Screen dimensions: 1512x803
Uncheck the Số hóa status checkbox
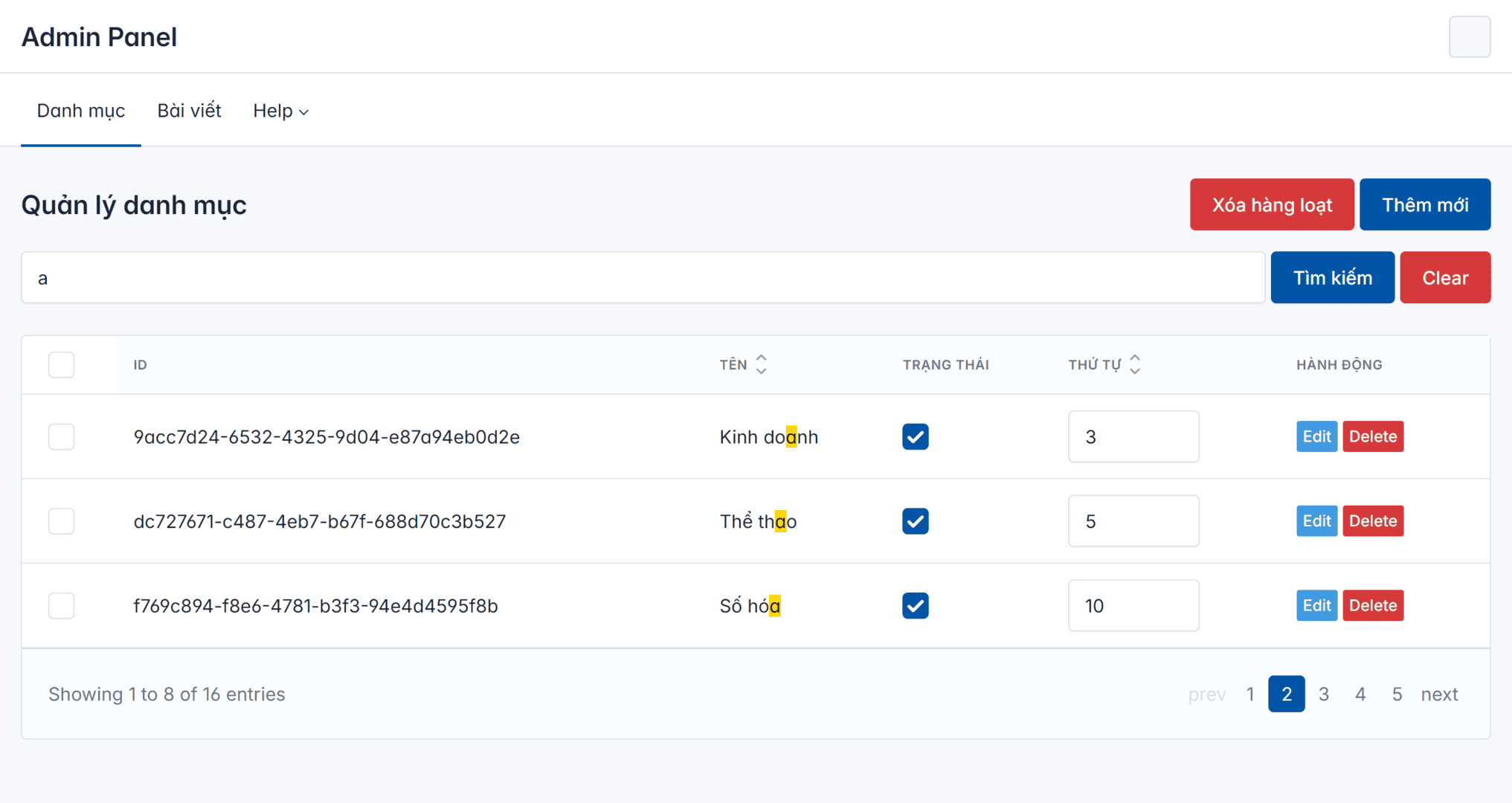pos(915,606)
